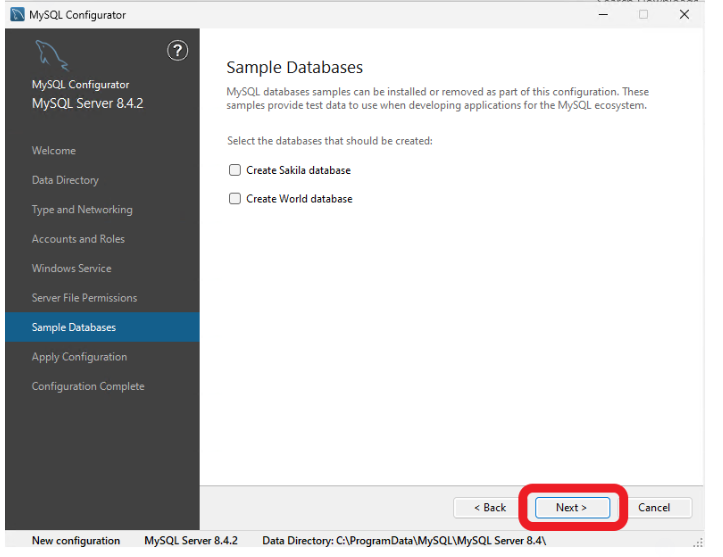Select the Type and Networking step
This screenshot has width=723, height=557.
(82, 210)
